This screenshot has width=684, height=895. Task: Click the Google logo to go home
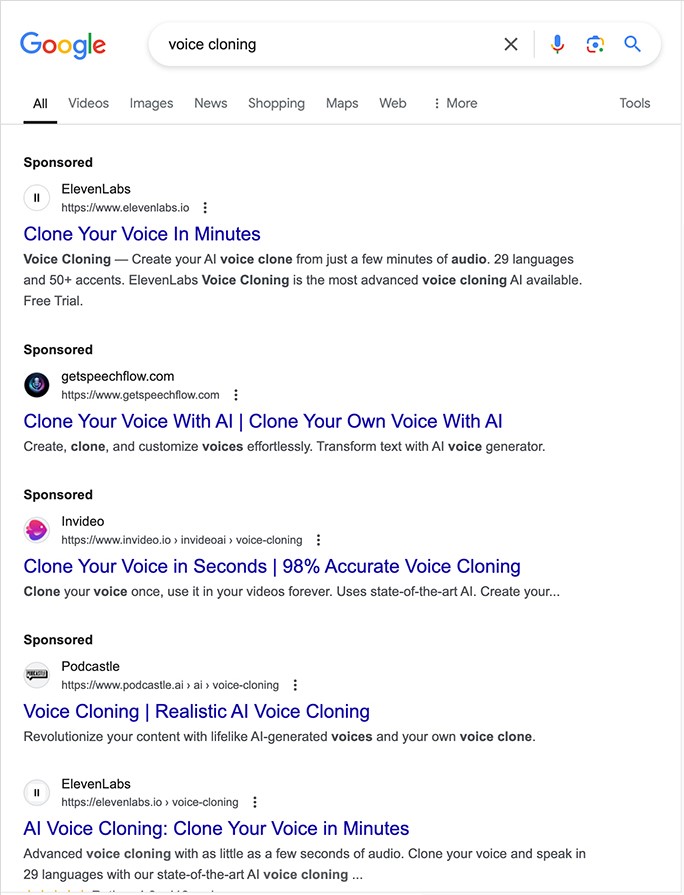[62, 44]
